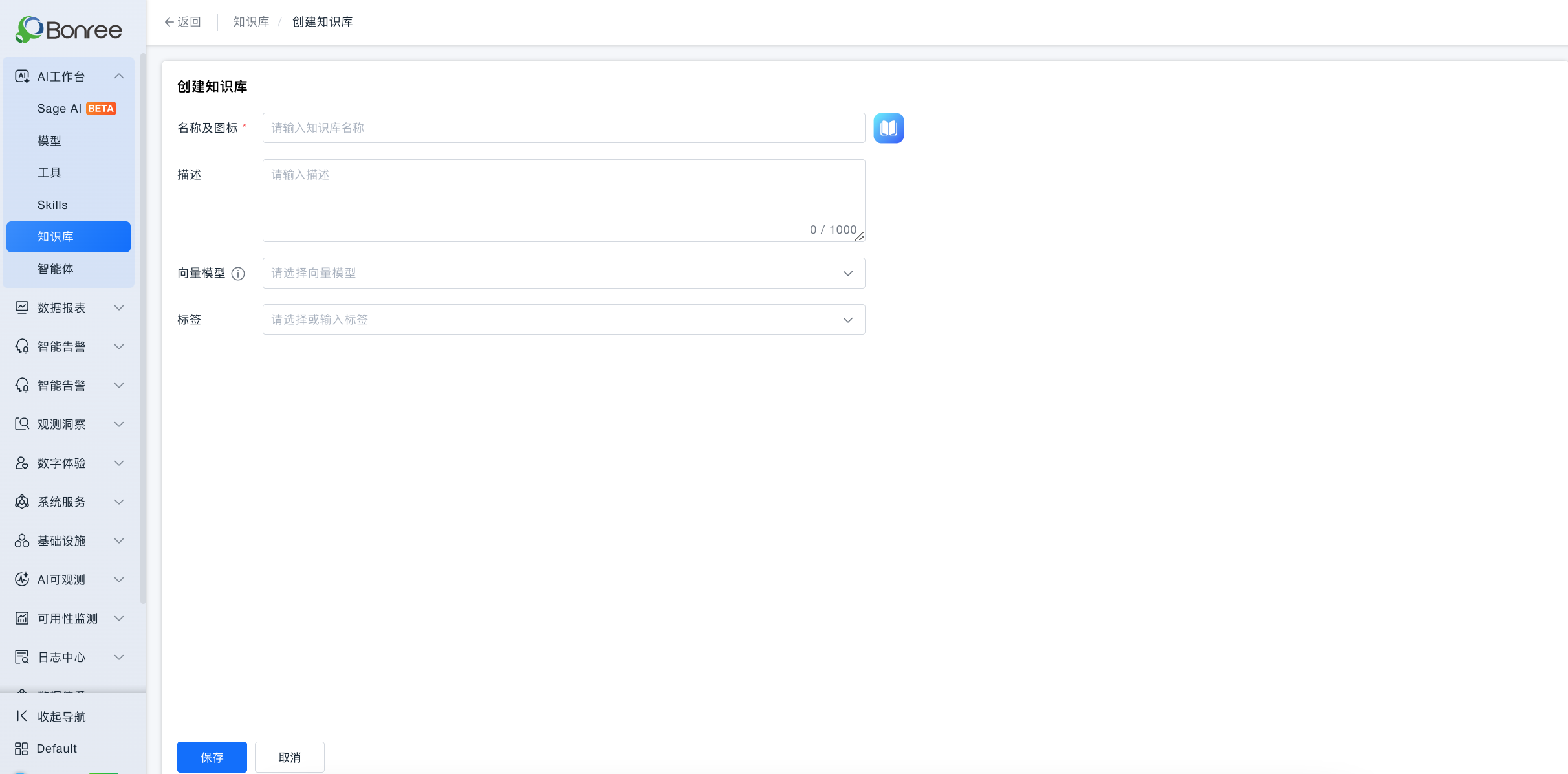This screenshot has width=1568, height=774.
Task: Click the 数字体验 sidebar icon
Action: 22,463
